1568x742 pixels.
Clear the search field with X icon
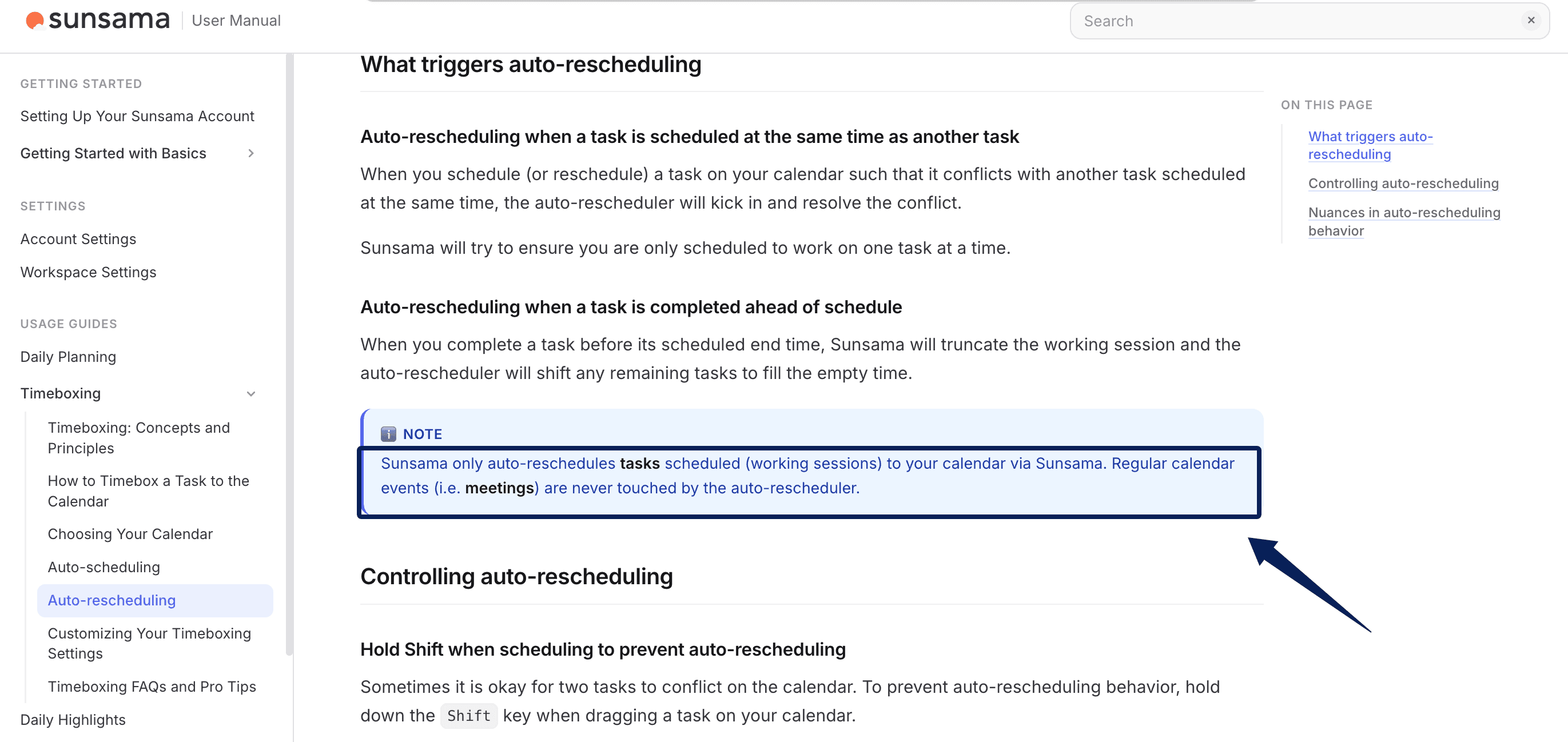pyautogui.click(x=1530, y=21)
